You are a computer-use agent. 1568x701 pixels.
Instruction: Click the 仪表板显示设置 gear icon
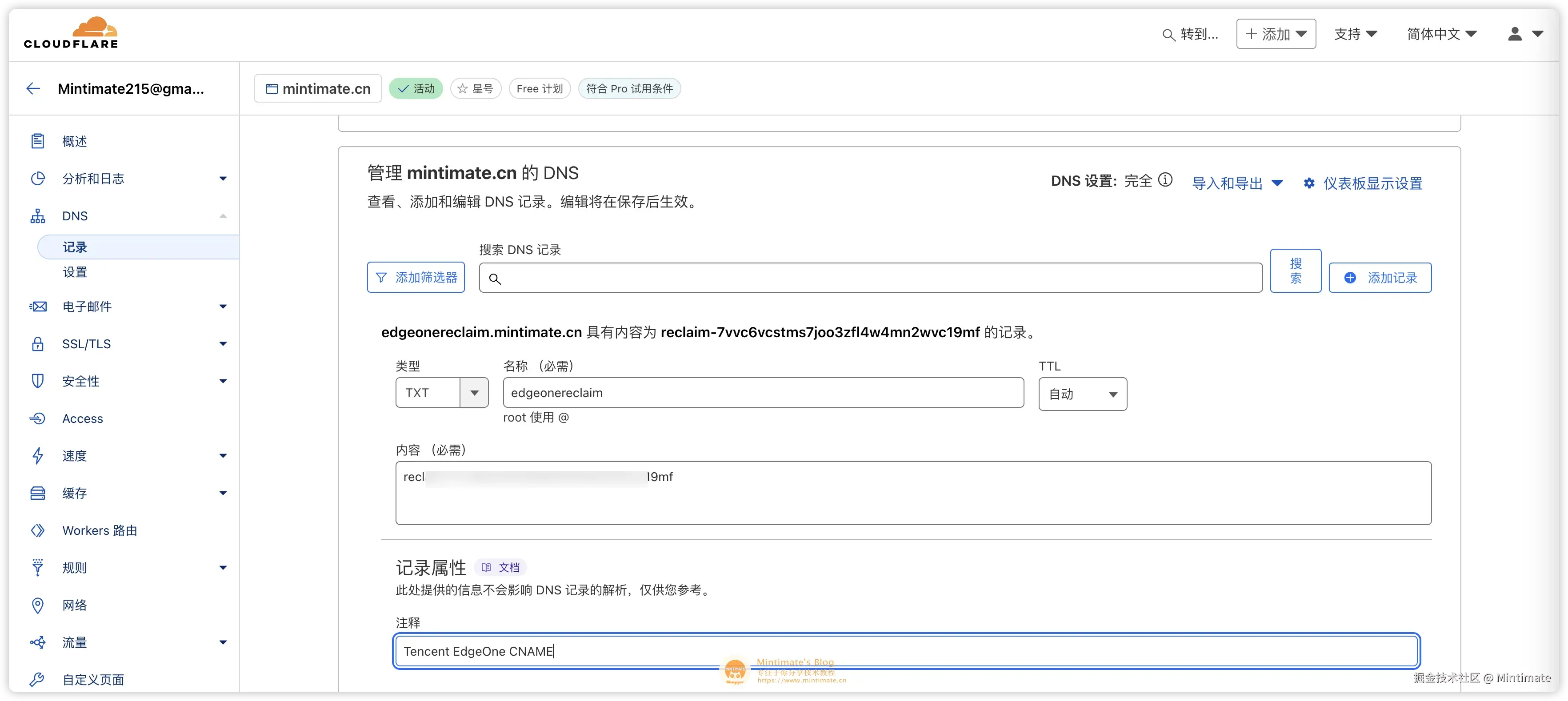[1309, 183]
